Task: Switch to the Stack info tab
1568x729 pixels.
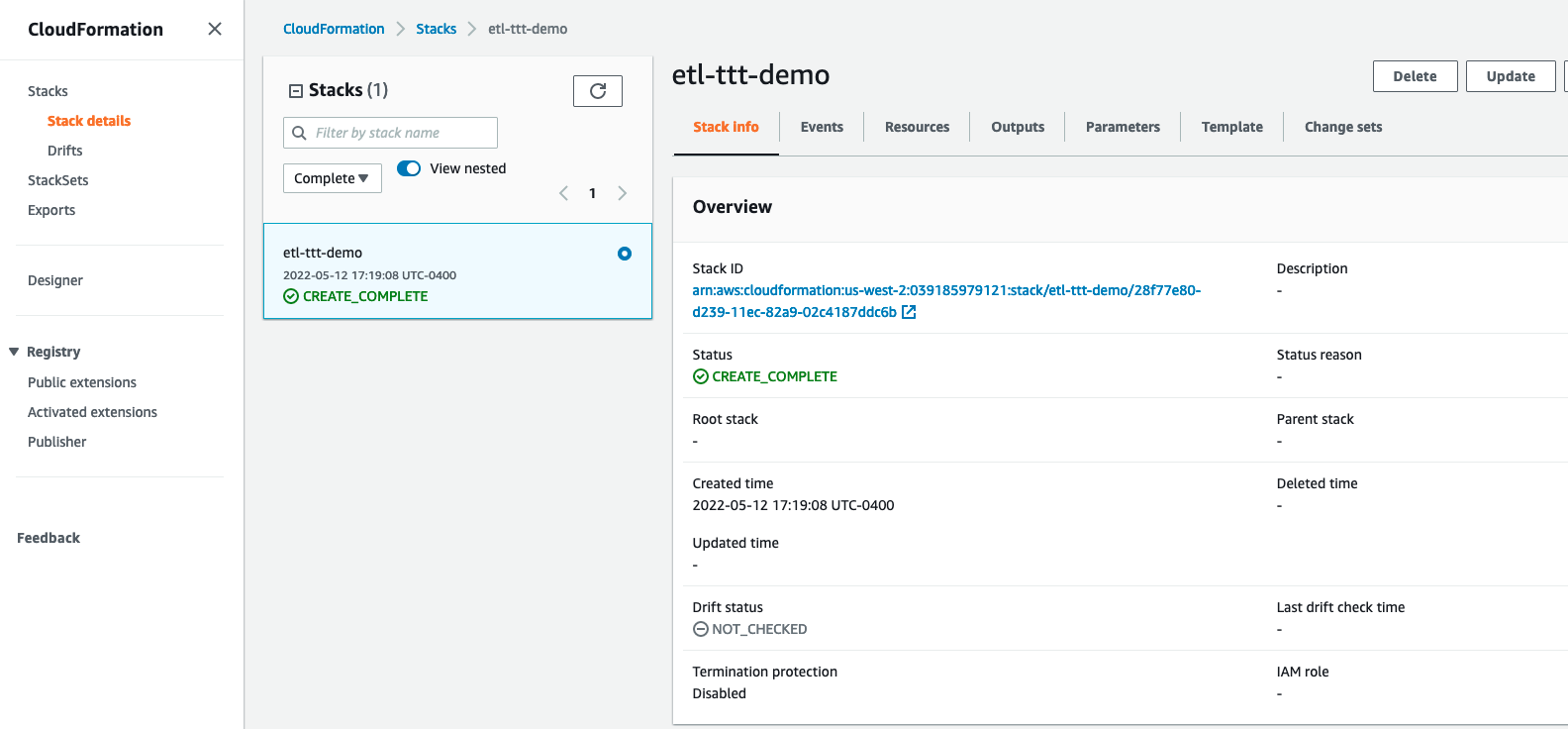Action: point(726,127)
